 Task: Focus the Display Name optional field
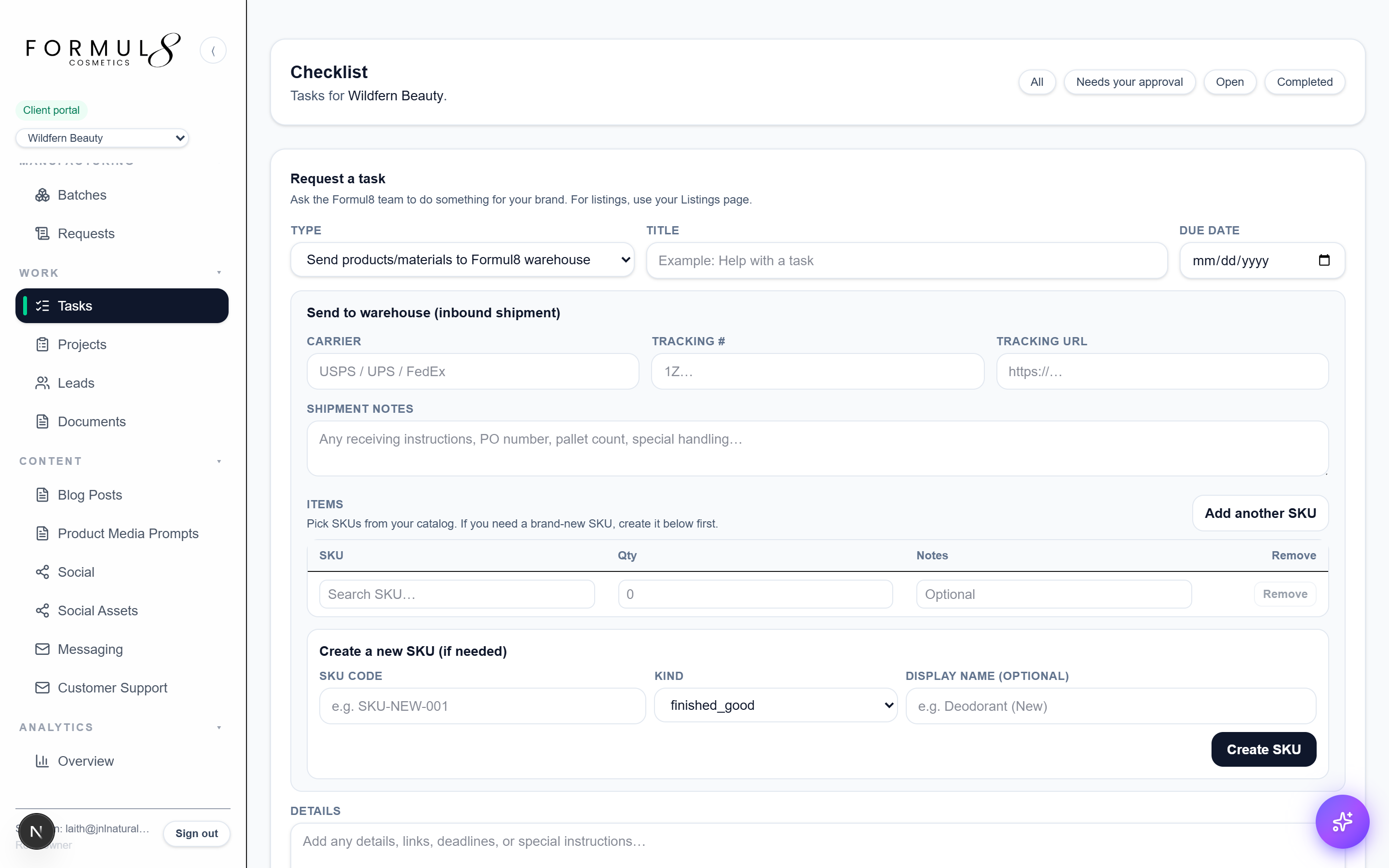1111,706
